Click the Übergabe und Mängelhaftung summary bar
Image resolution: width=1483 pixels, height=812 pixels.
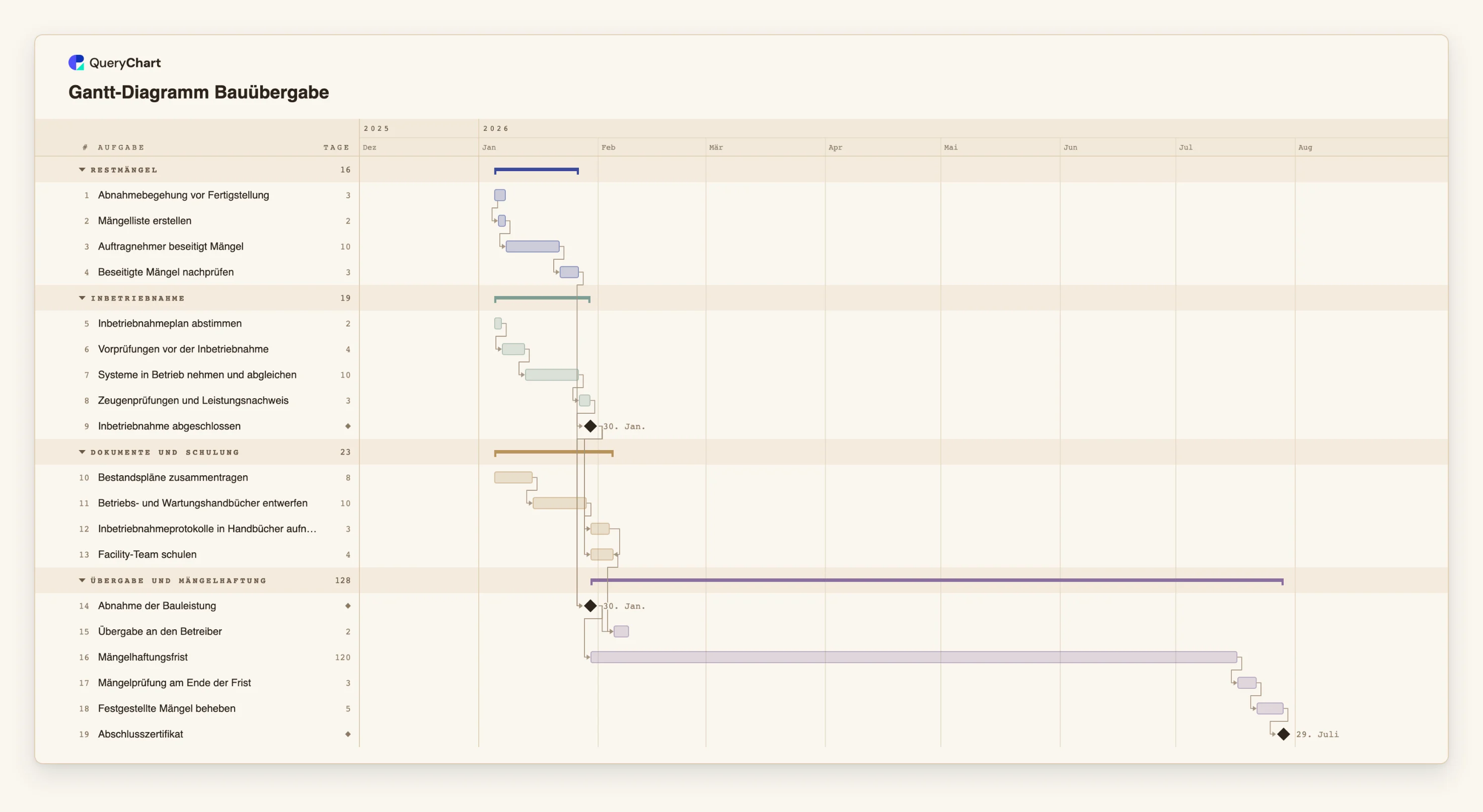pyautogui.click(x=937, y=581)
